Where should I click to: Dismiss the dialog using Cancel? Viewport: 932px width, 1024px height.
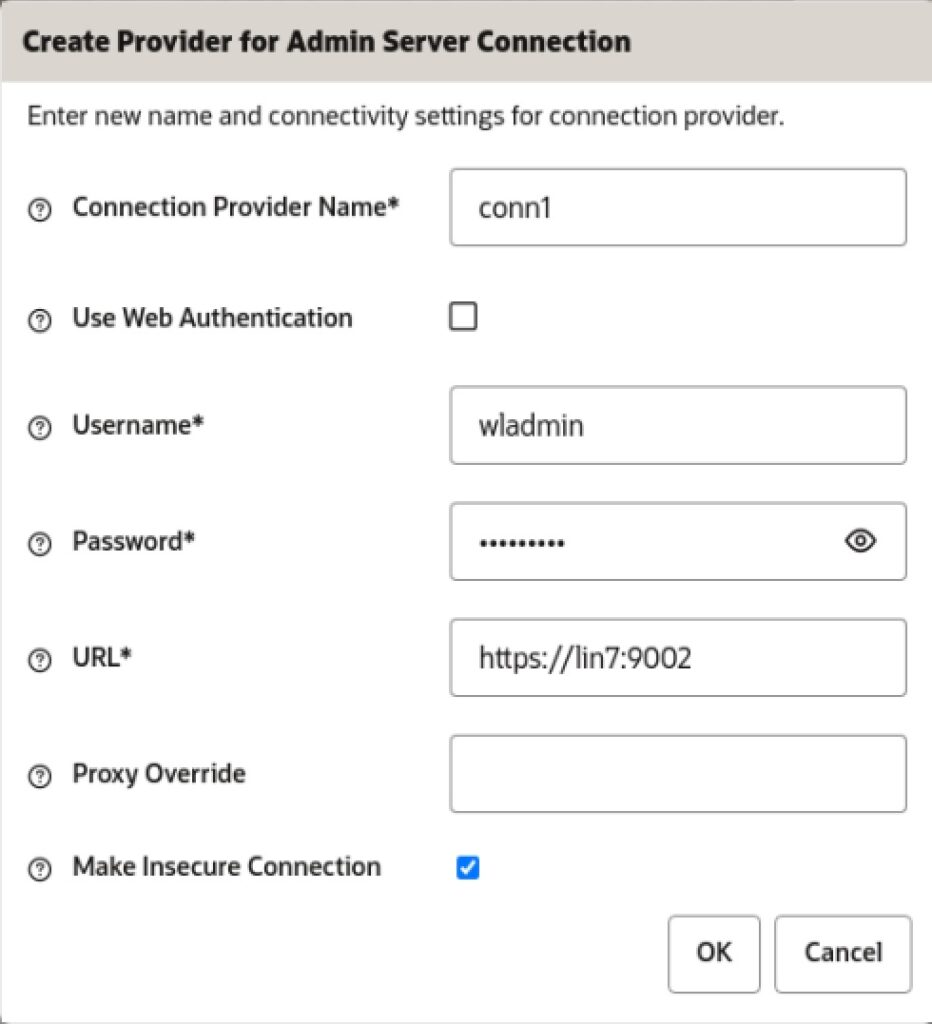coord(843,953)
